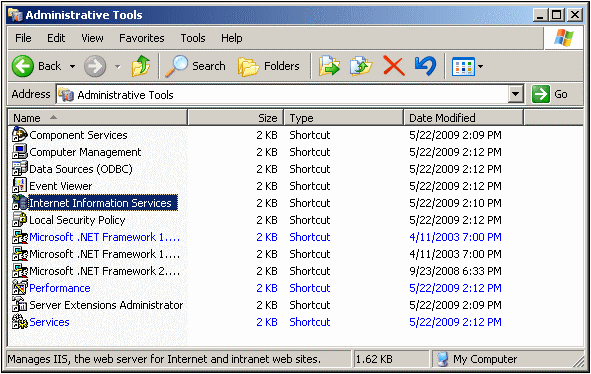Select the Local Security Policy icon
Image resolution: width=591 pixels, height=374 pixels.
[x=20, y=219]
